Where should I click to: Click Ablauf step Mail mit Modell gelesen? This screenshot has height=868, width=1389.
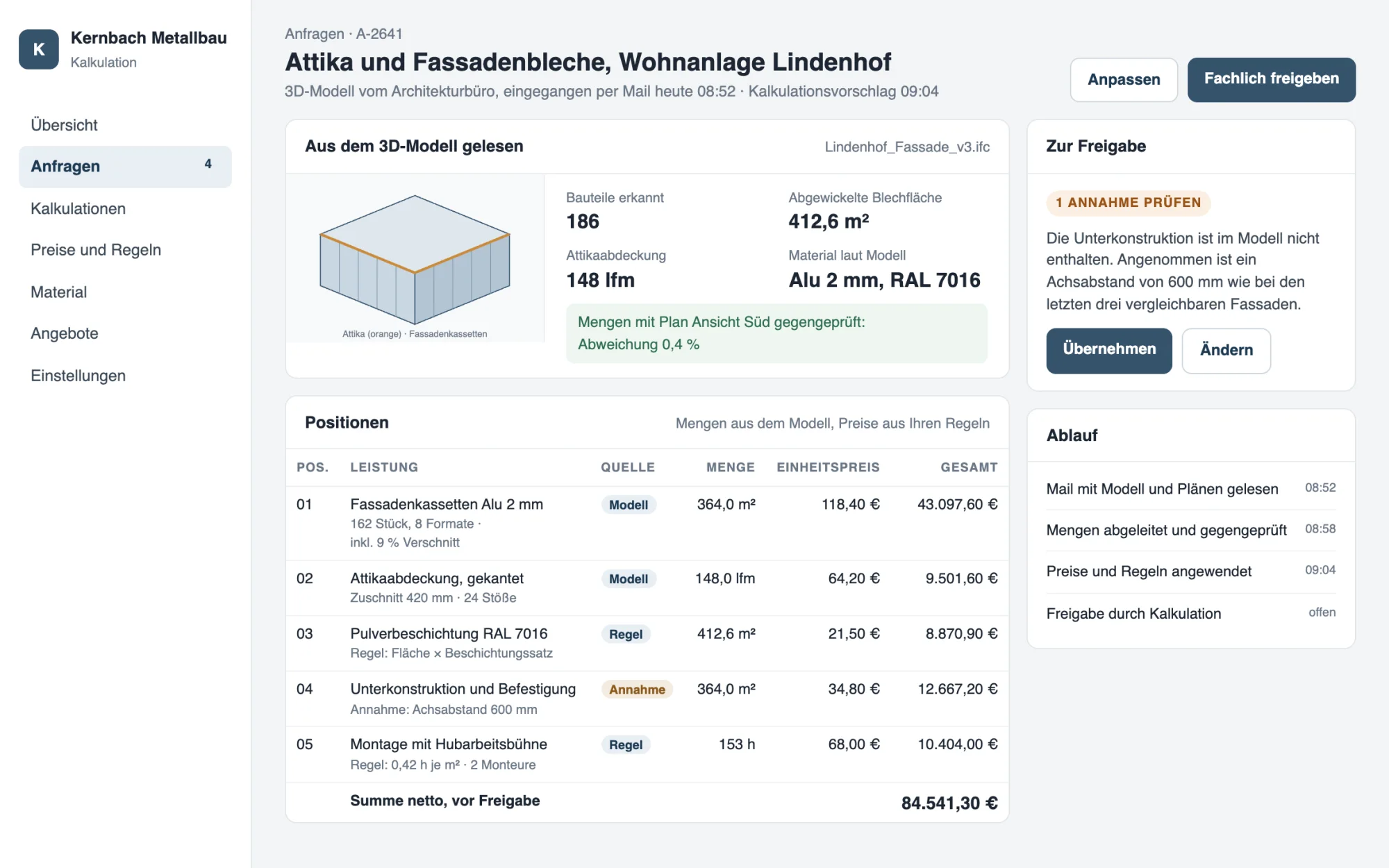(1191, 489)
